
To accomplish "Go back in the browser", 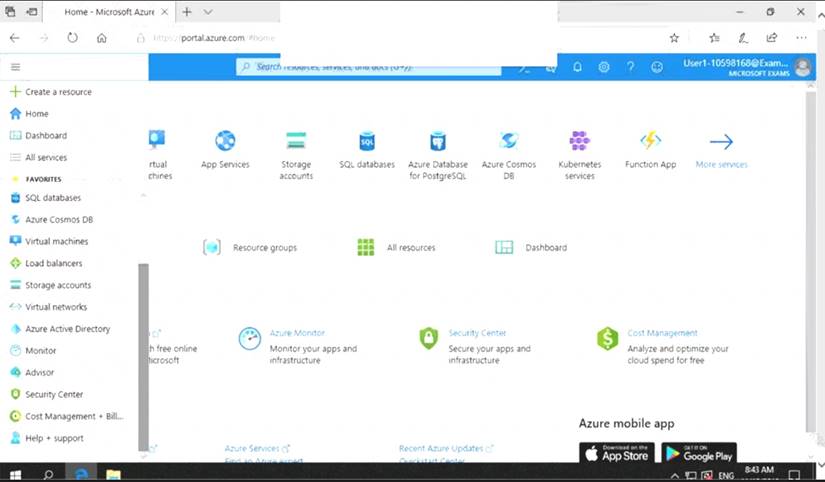I will 15,38.
